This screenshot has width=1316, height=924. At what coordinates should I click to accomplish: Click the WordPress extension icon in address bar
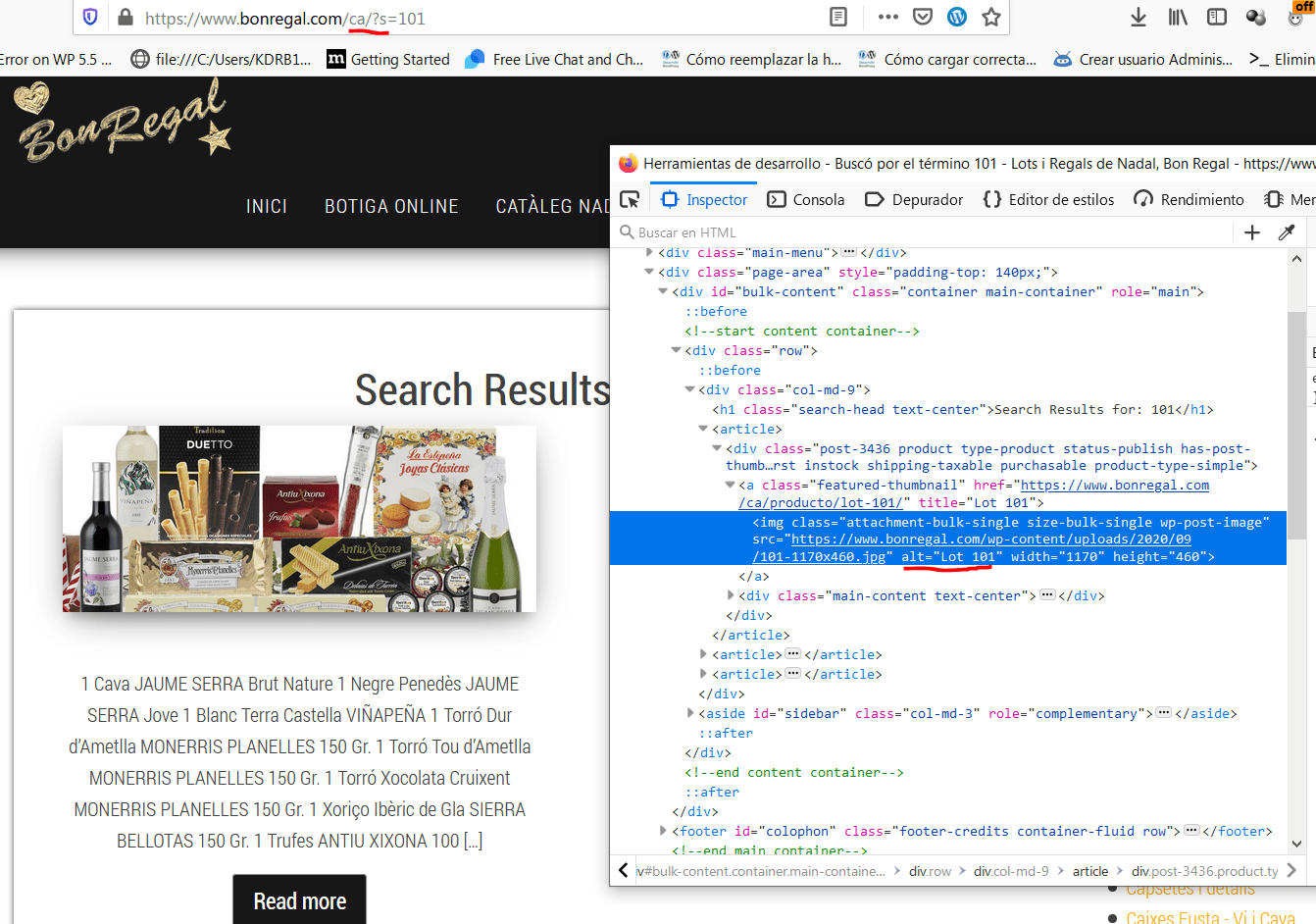[957, 17]
